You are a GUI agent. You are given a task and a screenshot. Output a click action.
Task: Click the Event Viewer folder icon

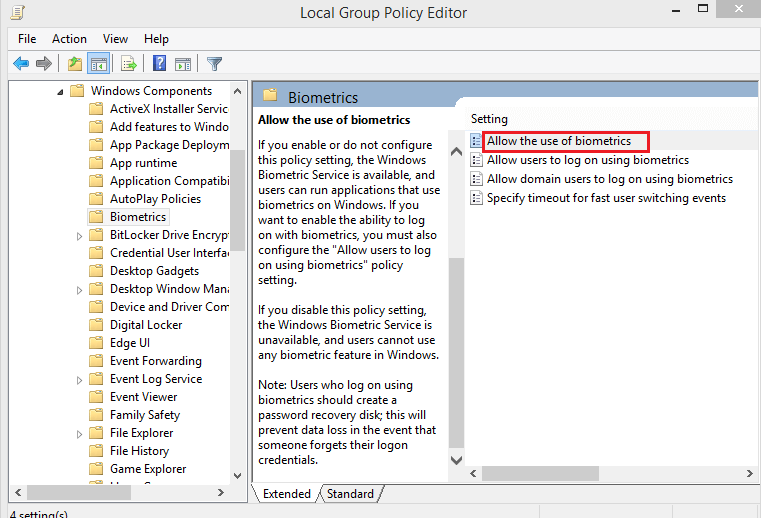[x=96, y=396]
